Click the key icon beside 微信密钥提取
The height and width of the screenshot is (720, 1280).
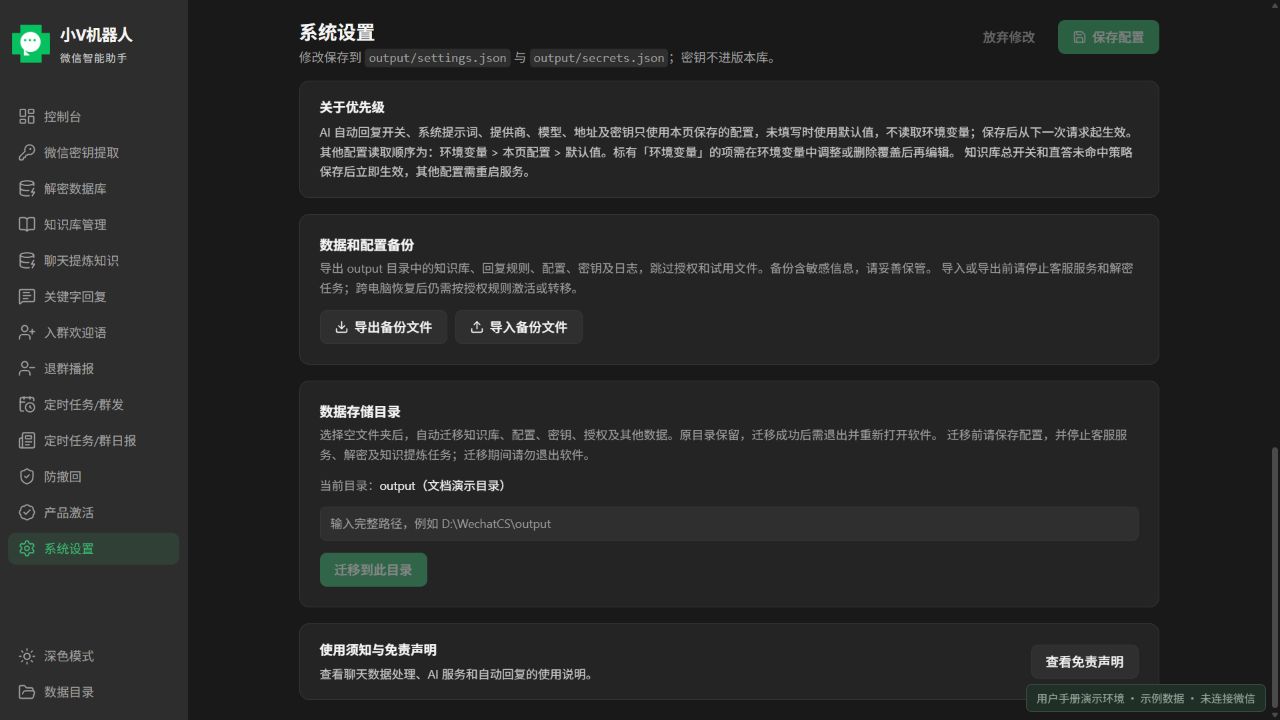coord(27,153)
